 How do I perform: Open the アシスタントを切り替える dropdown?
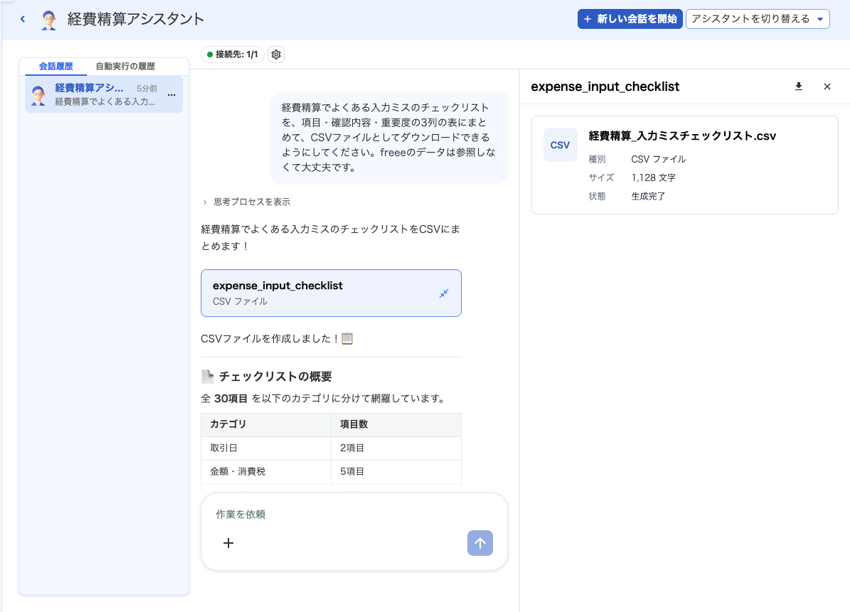click(x=757, y=19)
